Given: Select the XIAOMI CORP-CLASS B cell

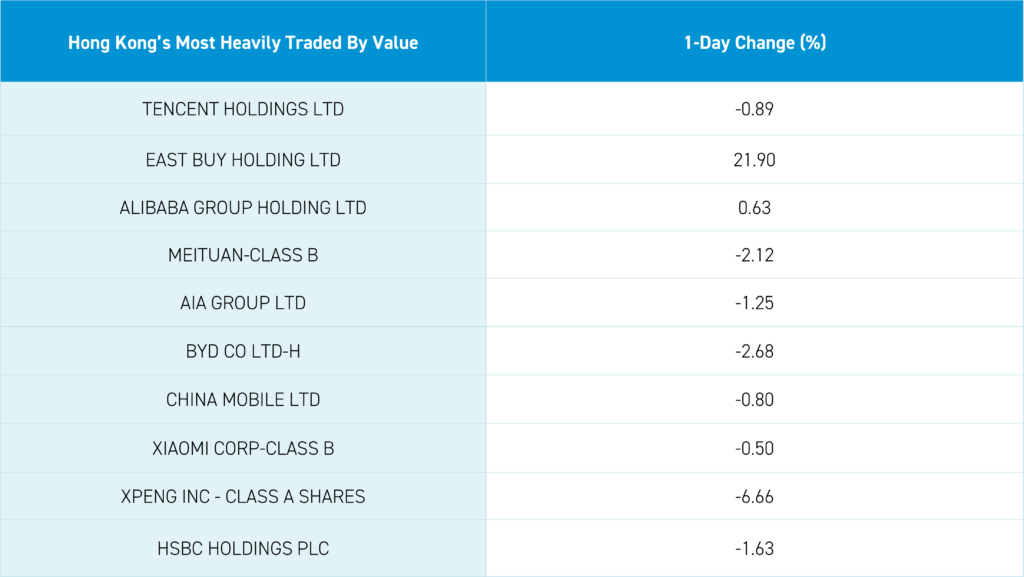Looking at the screenshot, I should pos(243,448).
